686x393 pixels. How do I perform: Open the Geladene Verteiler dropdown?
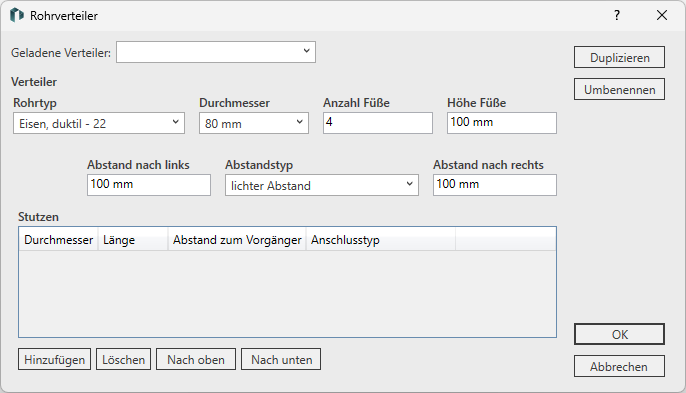[x=216, y=52]
